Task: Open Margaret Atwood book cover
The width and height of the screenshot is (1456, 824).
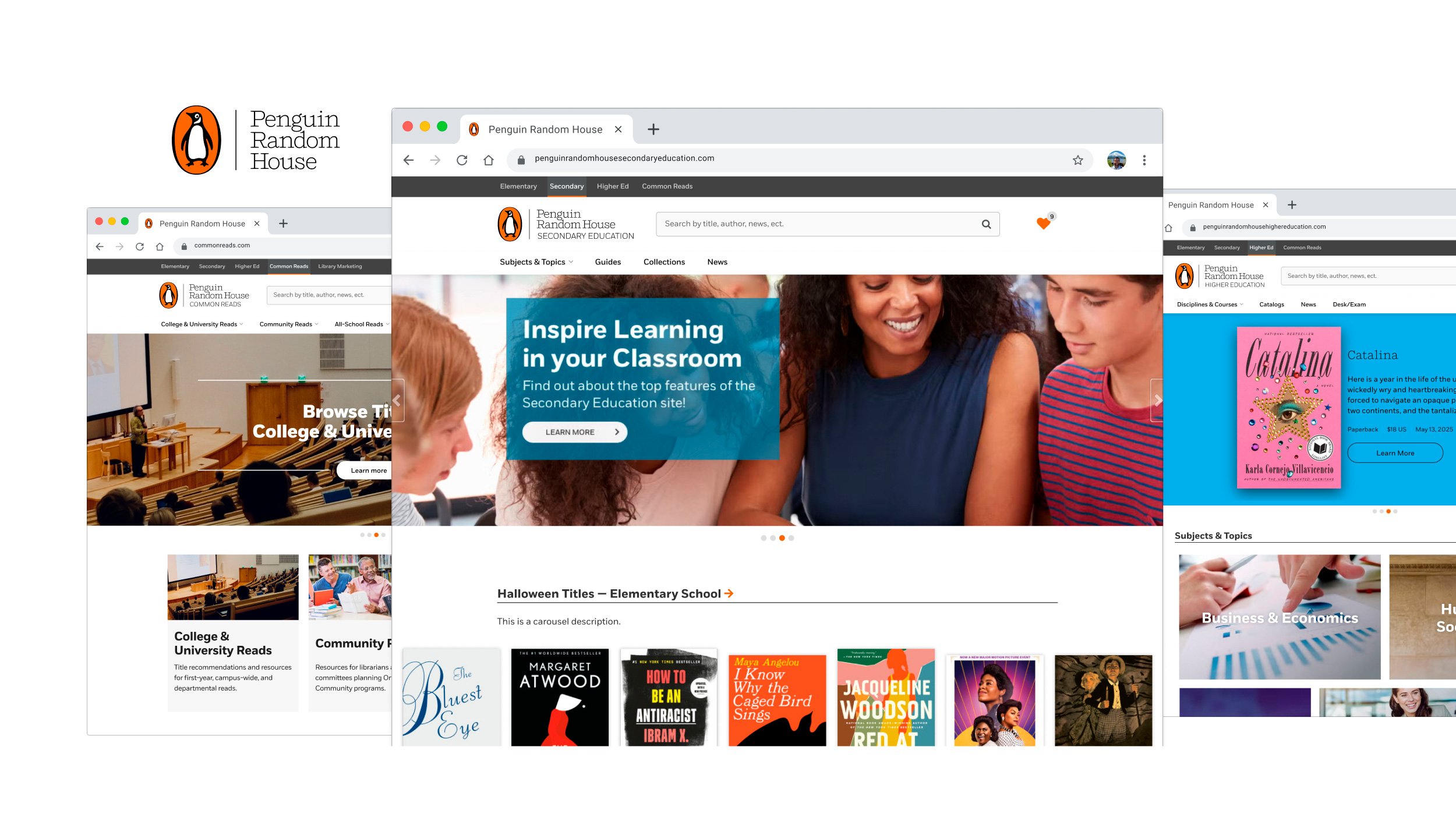Action: click(x=560, y=697)
